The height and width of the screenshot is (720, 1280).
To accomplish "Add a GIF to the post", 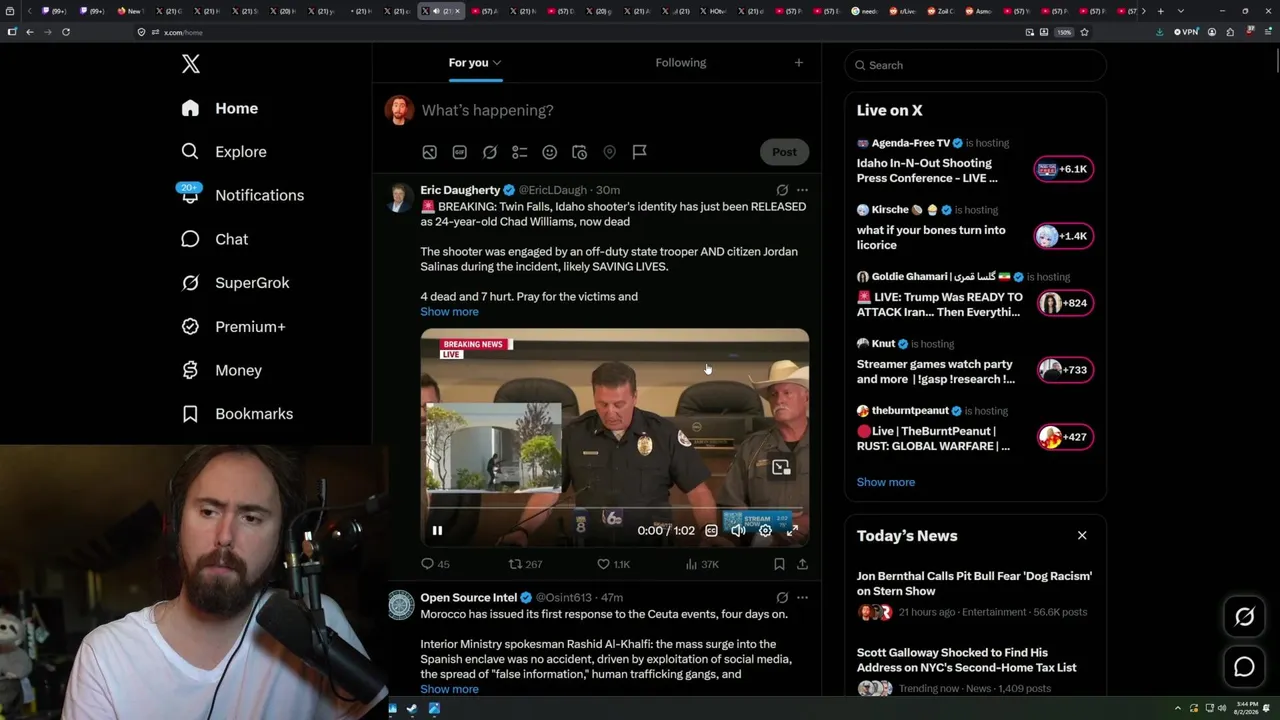I will coord(460,152).
